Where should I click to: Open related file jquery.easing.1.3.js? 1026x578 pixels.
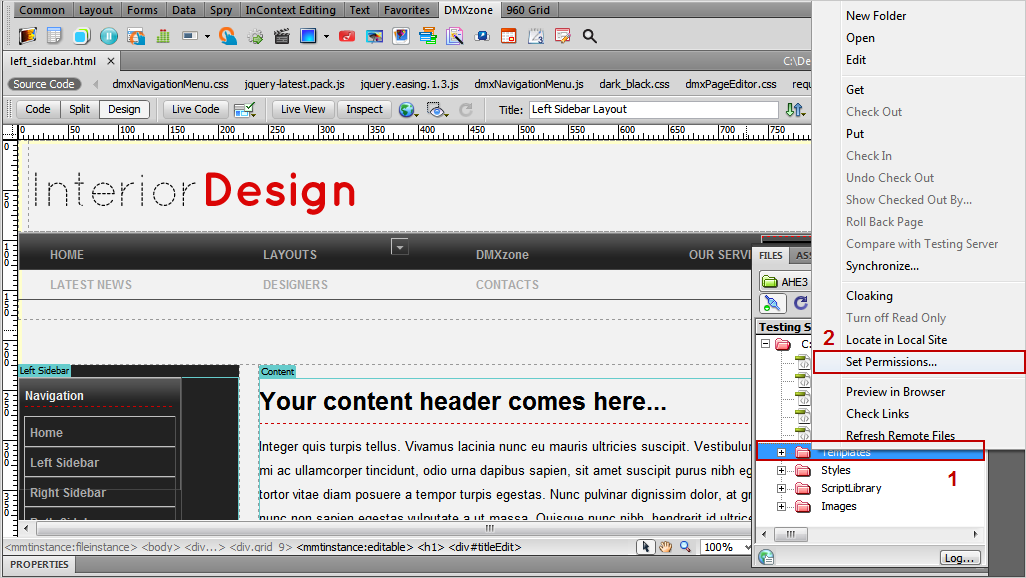tap(409, 84)
